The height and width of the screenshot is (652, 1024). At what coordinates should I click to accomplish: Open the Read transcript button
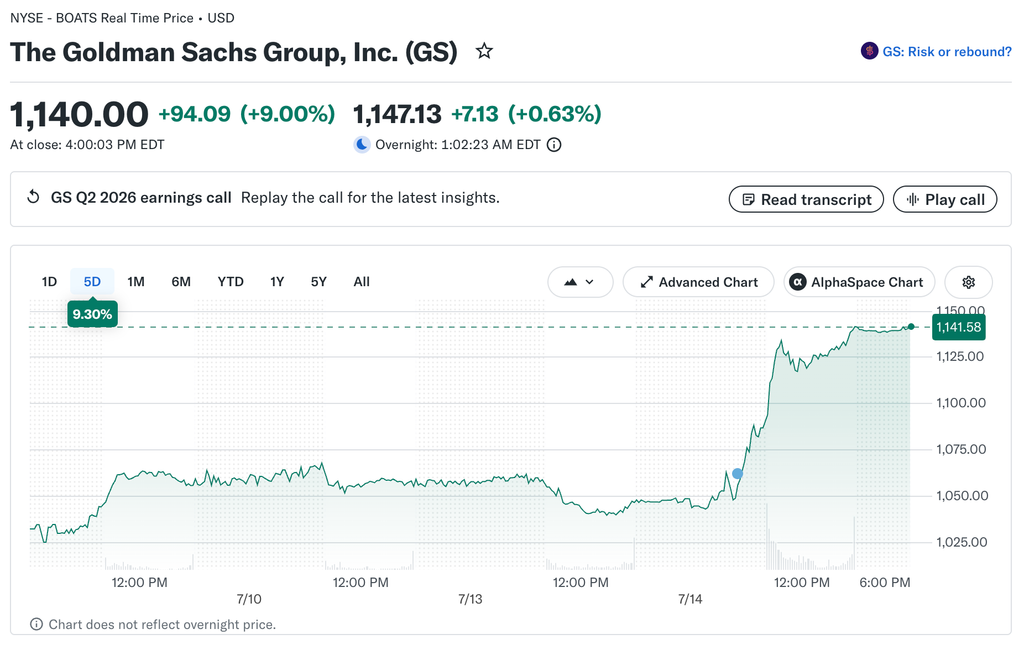(x=806, y=199)
